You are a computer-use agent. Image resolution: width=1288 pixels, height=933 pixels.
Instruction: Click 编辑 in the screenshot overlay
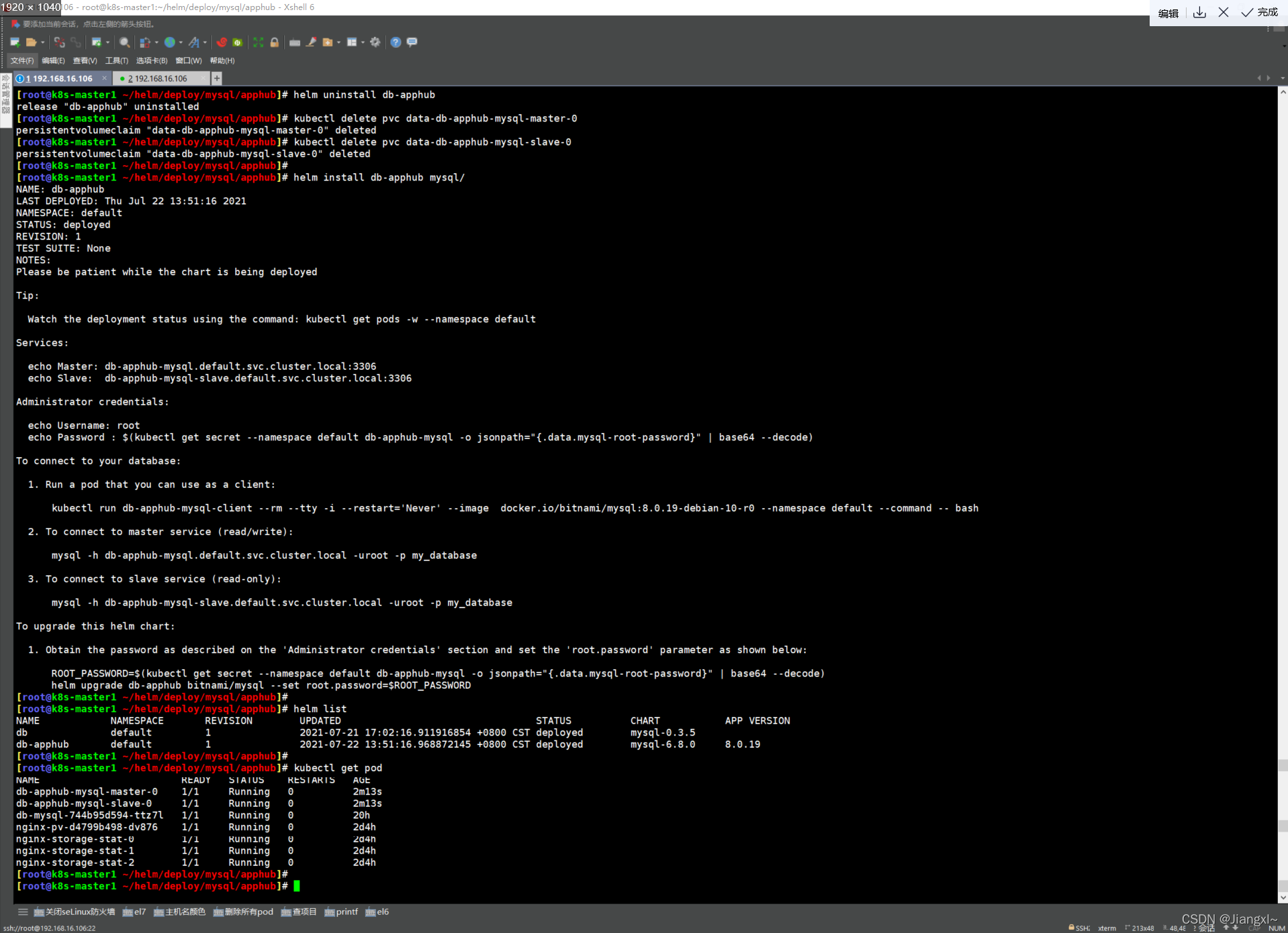pyautogui.click(x=1168, y=13)
